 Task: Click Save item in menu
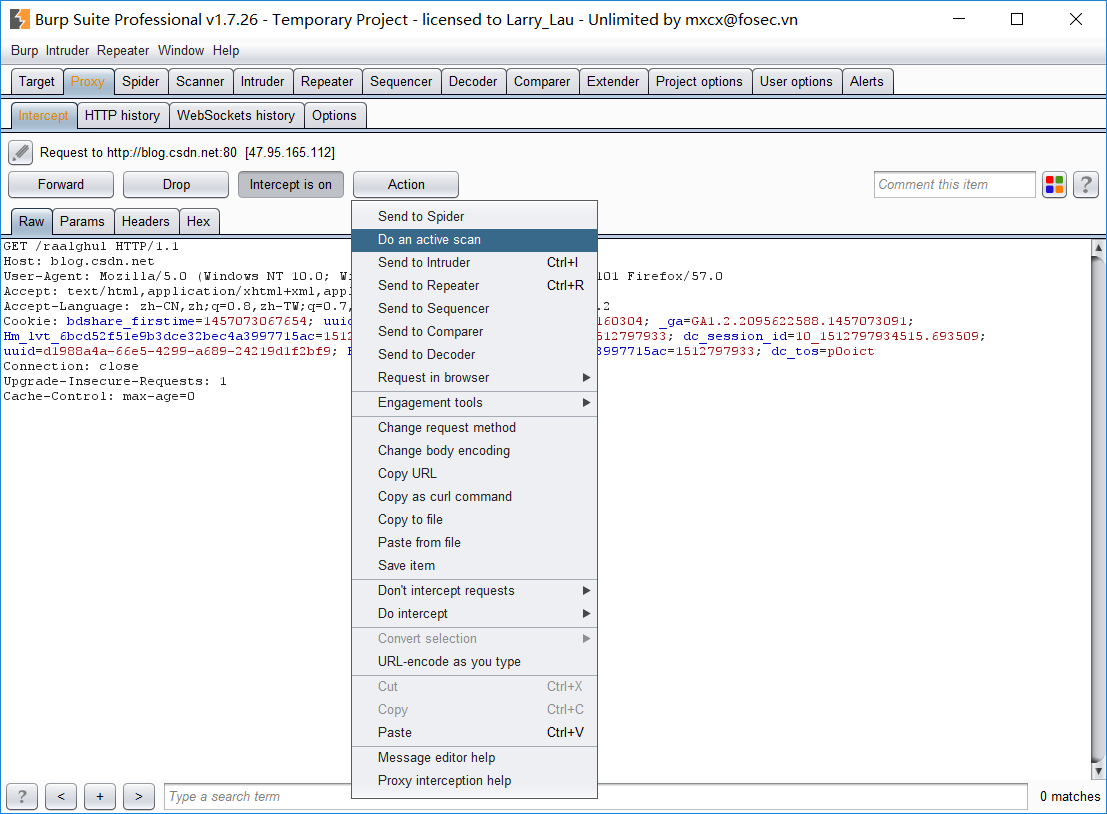tap(474, 565)
